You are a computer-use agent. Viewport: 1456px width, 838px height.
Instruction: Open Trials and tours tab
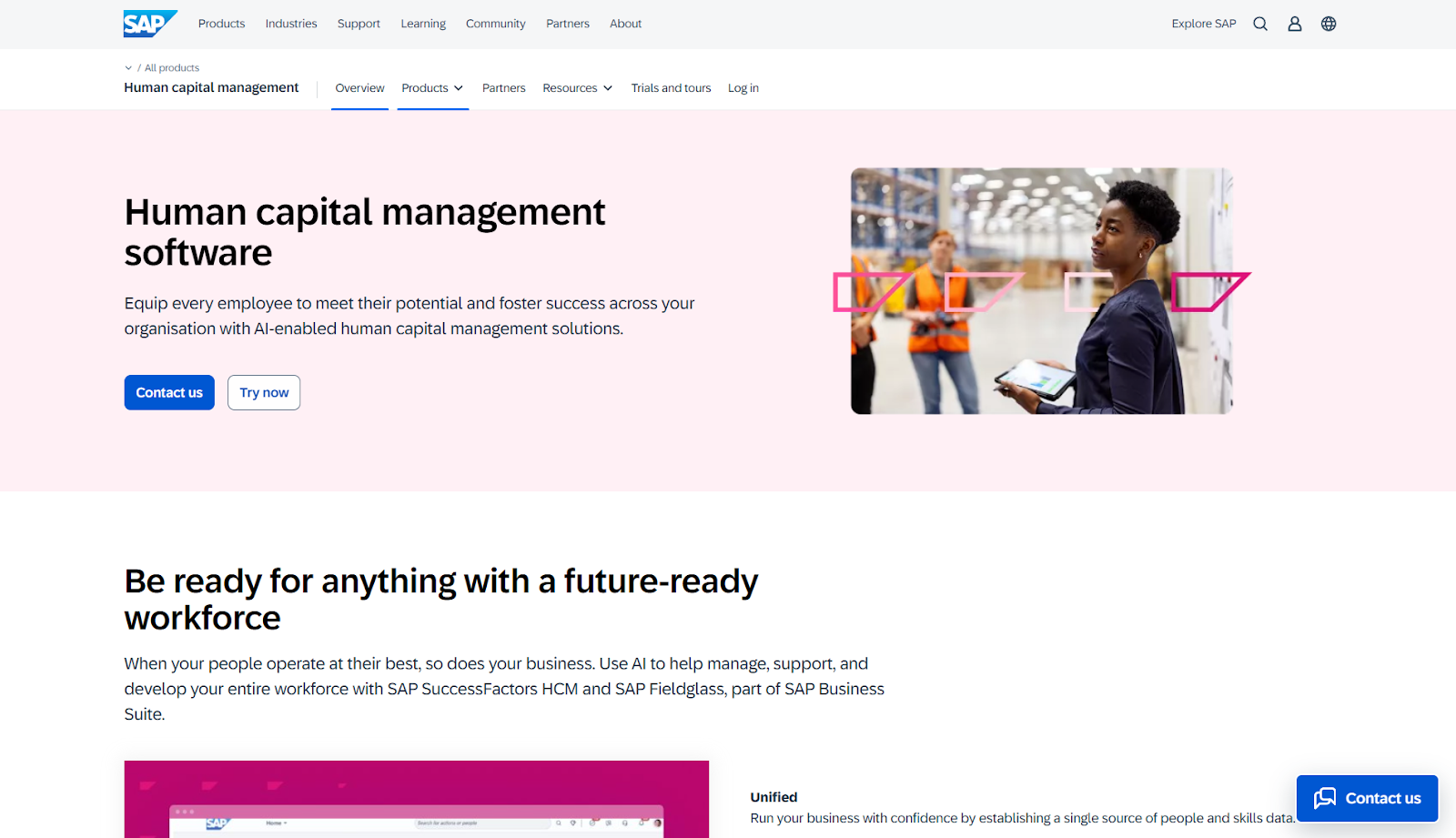click(671, 88)
